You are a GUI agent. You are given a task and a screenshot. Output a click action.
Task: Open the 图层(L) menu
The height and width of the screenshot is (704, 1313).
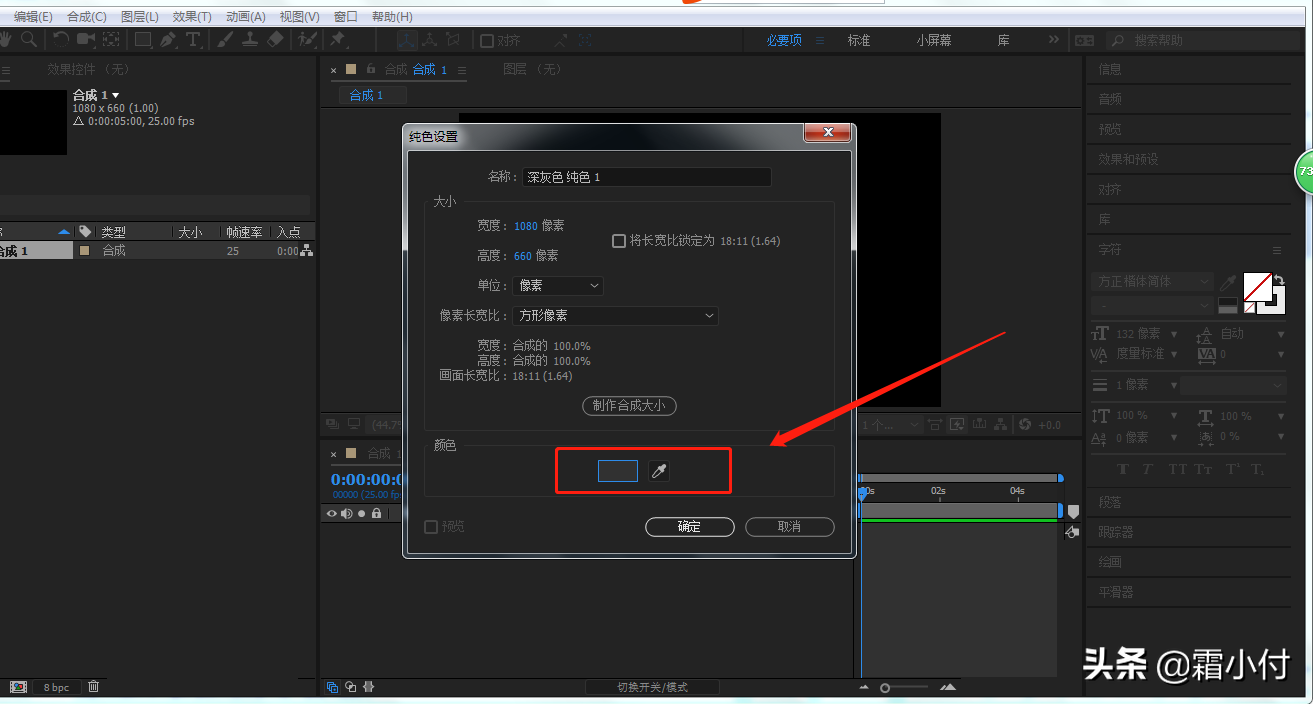(139, 17)
